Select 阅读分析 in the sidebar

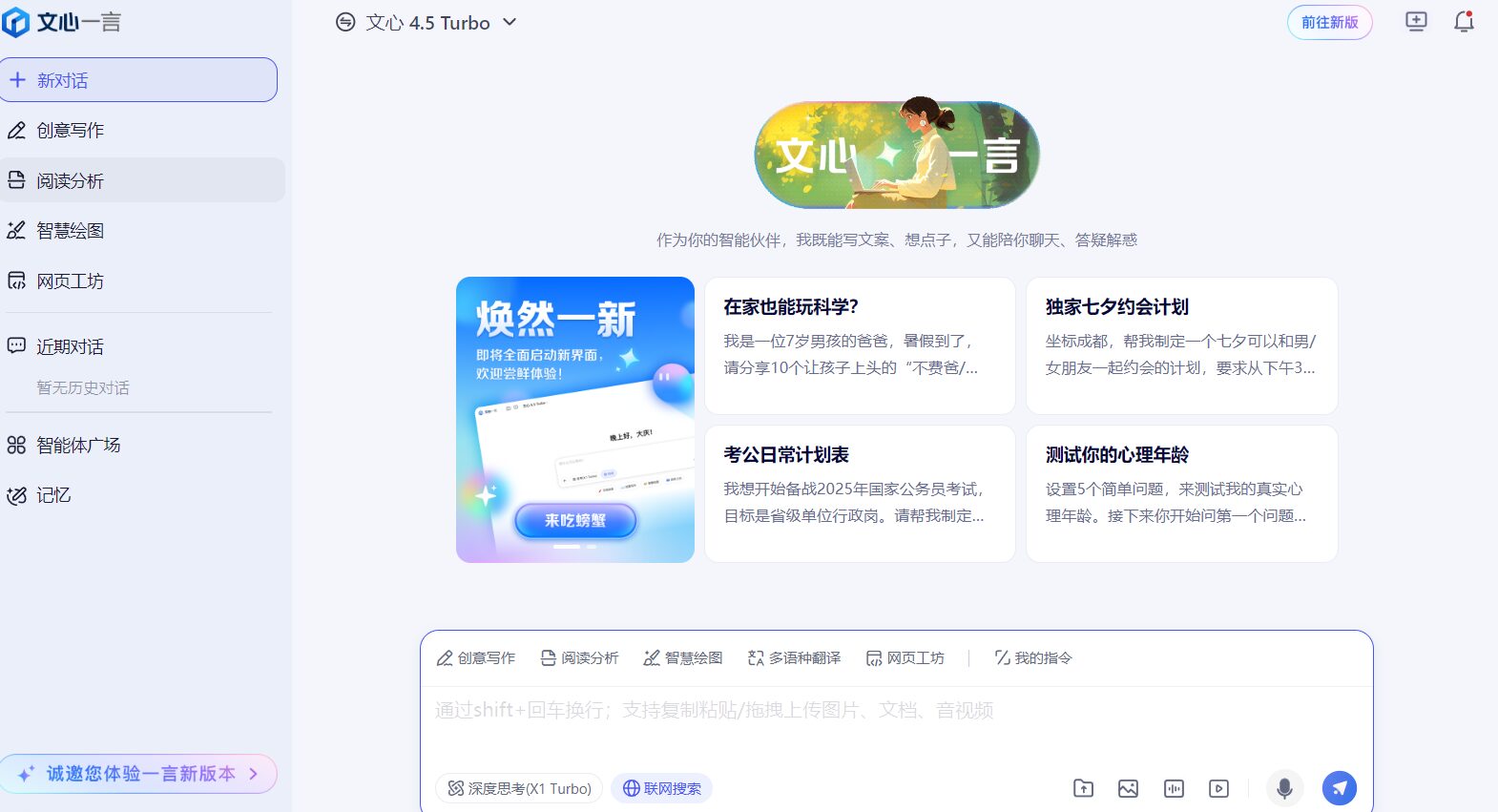tap(143, 180)
